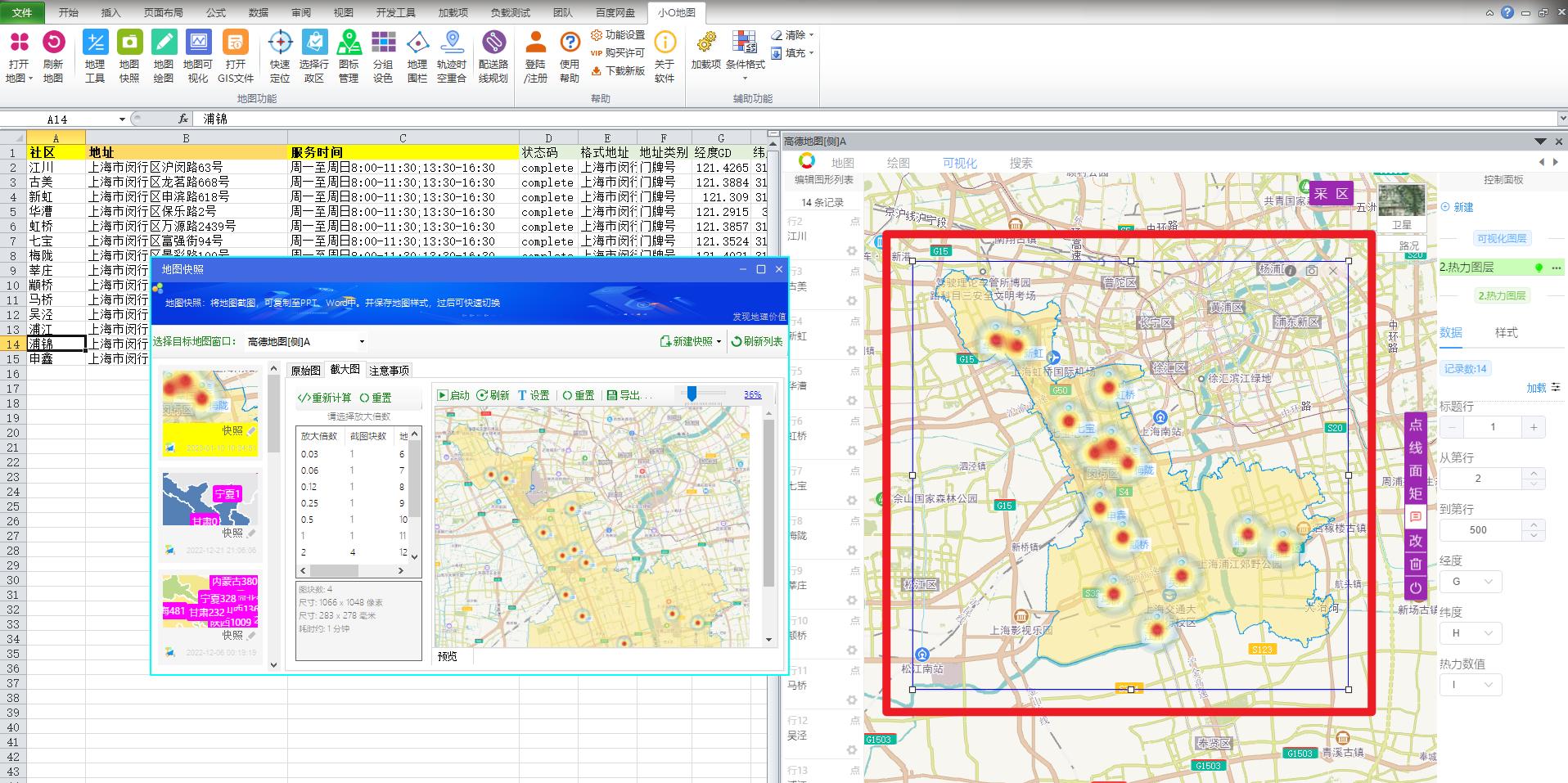
Task: Click the 刷新列表 button
Action: (x=756, y=342)
